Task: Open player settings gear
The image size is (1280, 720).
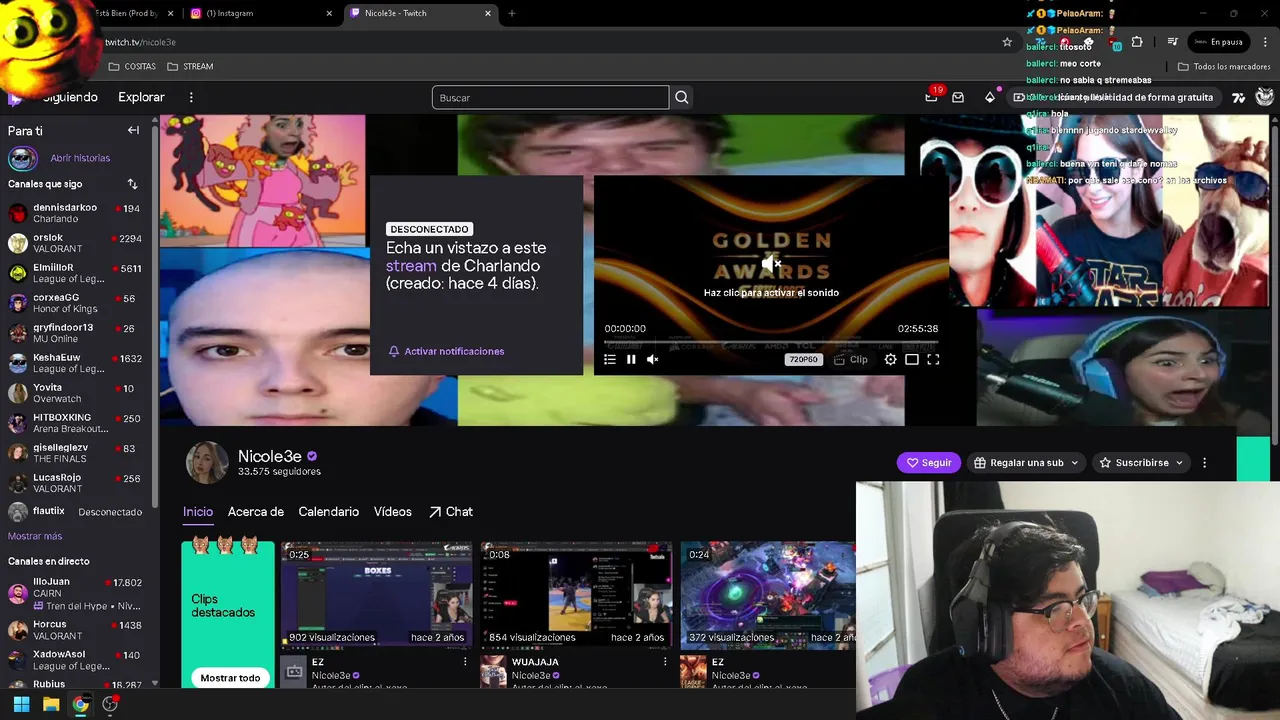Action: tap(891, 359)
